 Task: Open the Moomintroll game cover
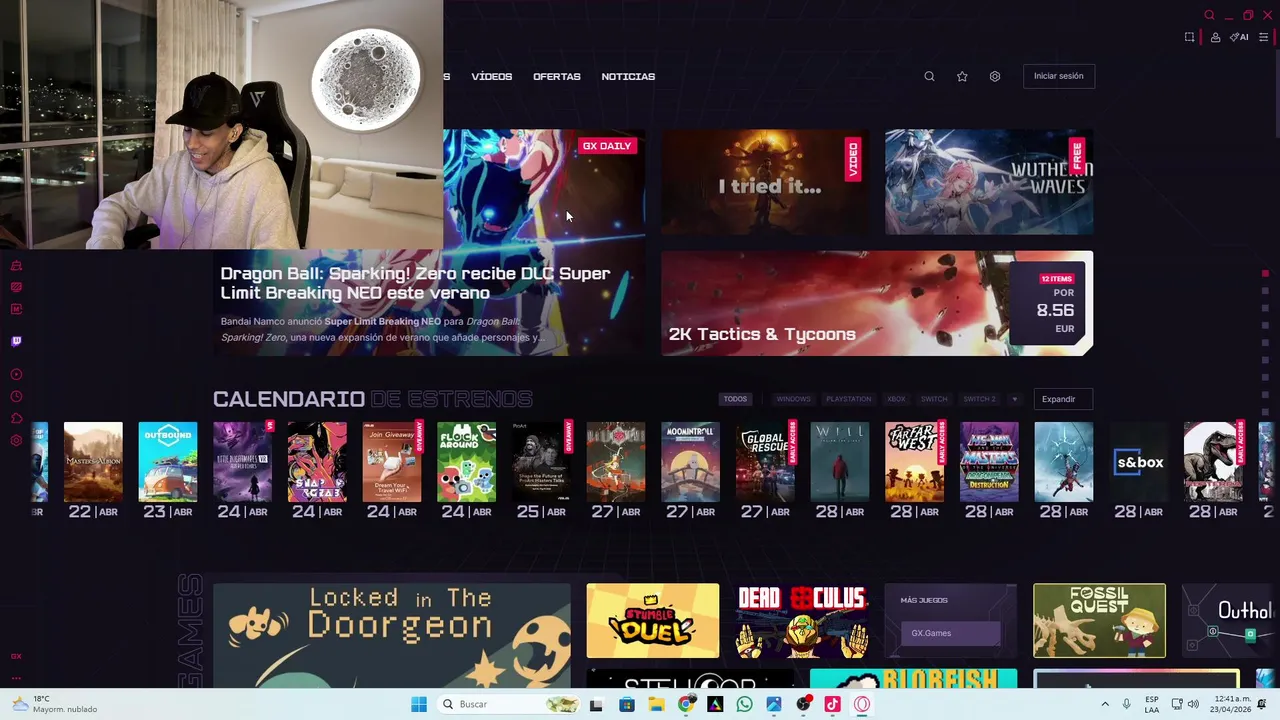pos(690,462)
